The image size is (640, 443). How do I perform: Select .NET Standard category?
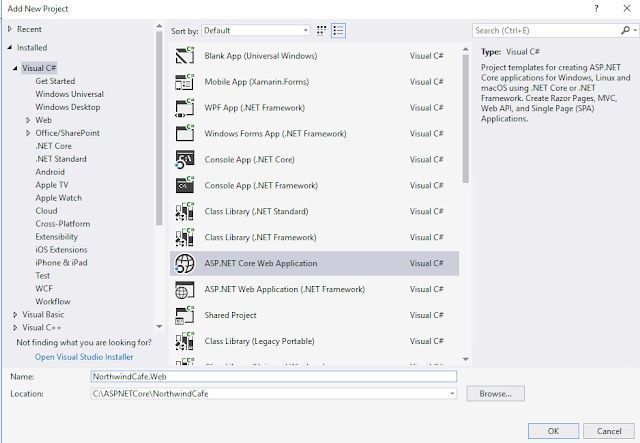tap(61, 159)
